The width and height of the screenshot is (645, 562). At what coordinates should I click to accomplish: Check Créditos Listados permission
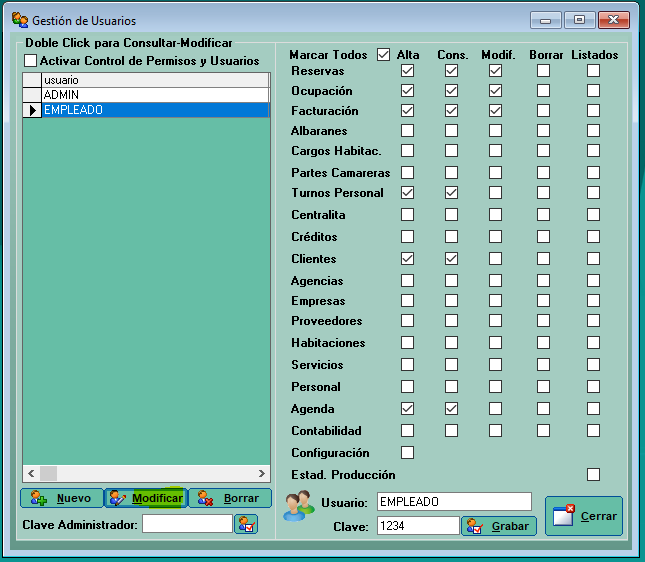click(593, 237)
